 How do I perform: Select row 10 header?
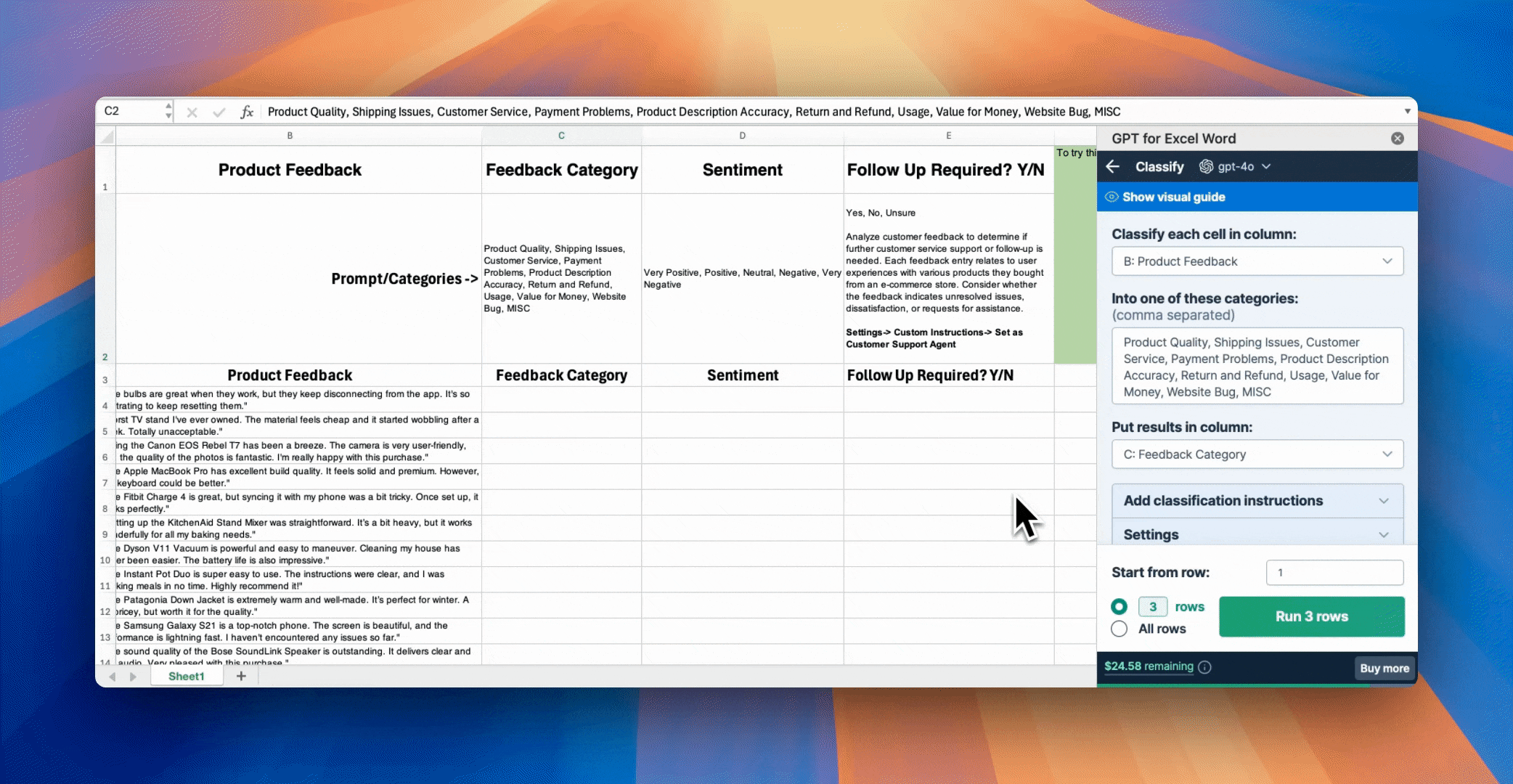tap(105, 554)
